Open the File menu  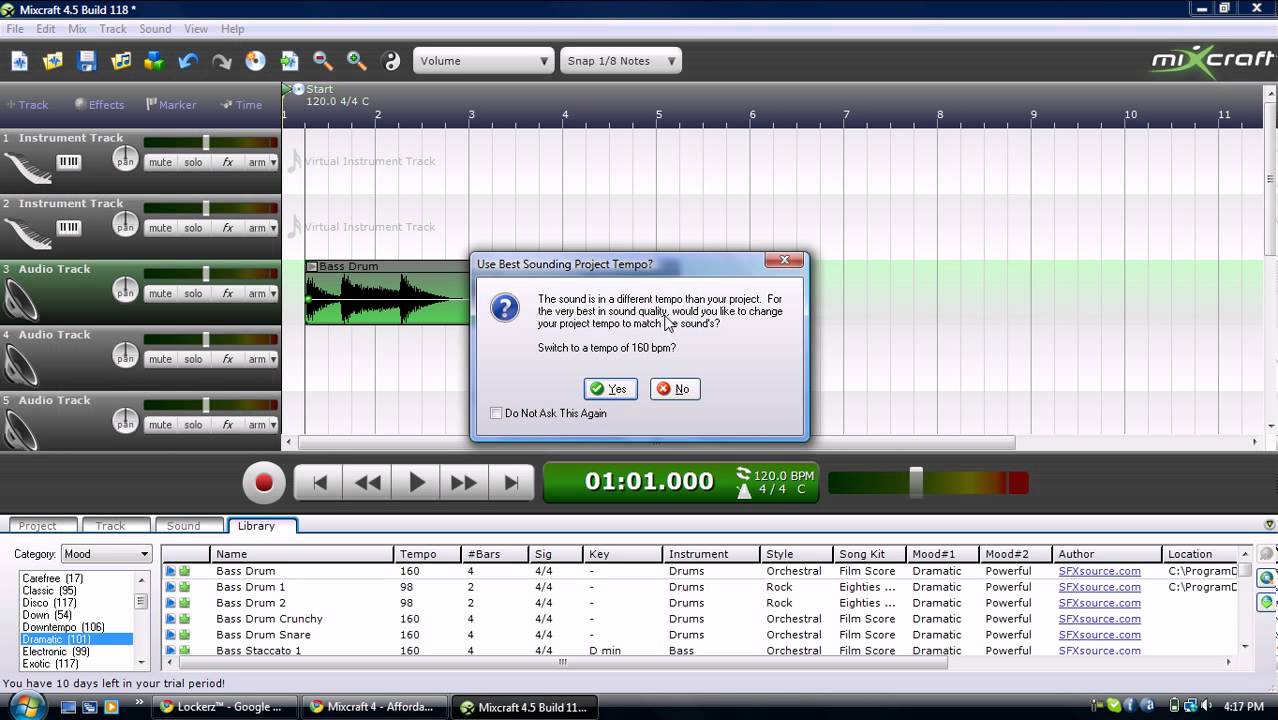pos(15,29)
